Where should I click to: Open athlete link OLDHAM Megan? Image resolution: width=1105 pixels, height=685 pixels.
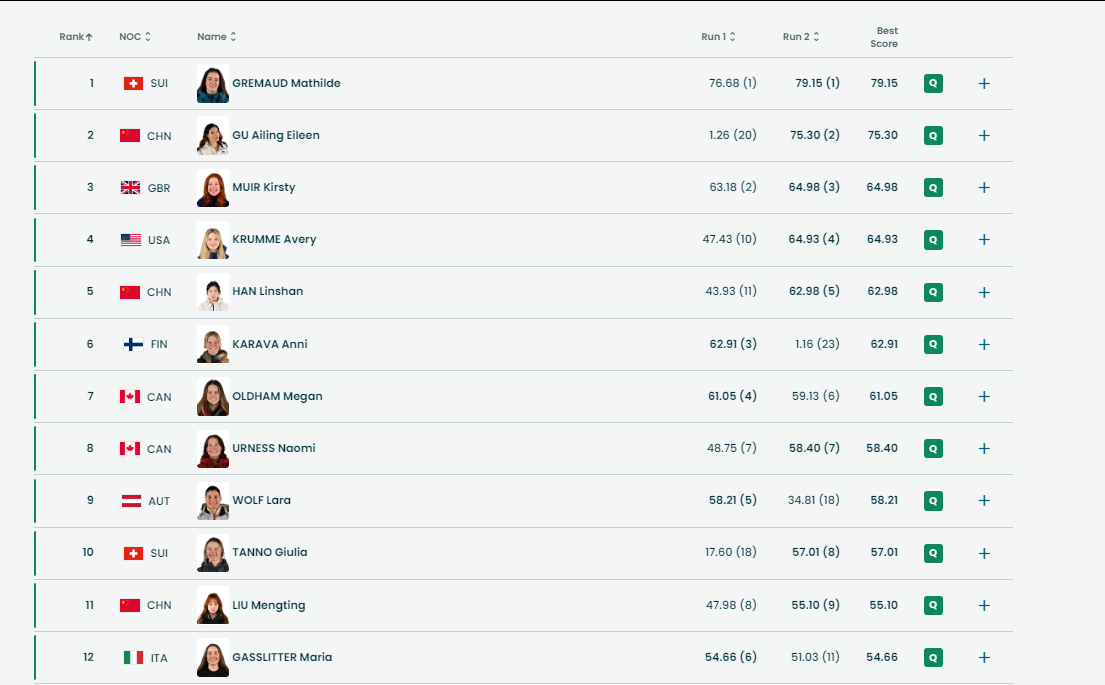click(x=277, y=396)
